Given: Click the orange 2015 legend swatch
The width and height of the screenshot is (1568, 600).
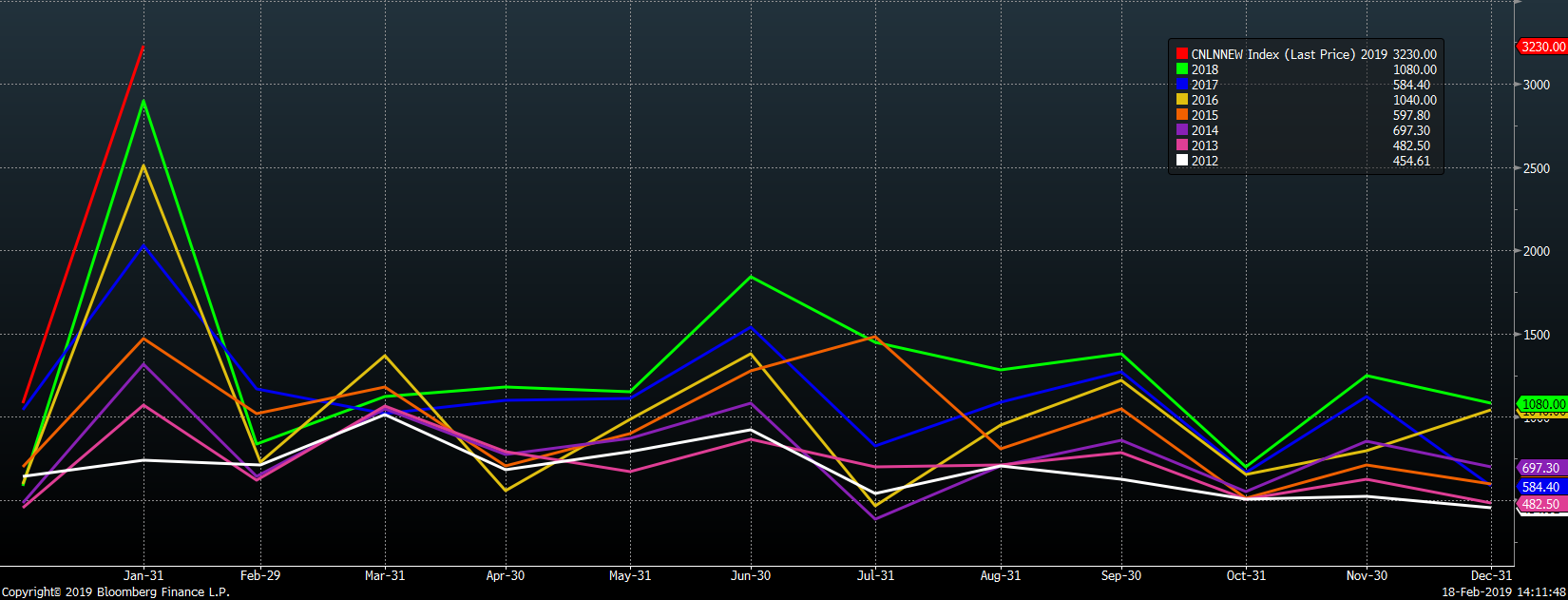Looking at the screenshot, I should 1182,115.
